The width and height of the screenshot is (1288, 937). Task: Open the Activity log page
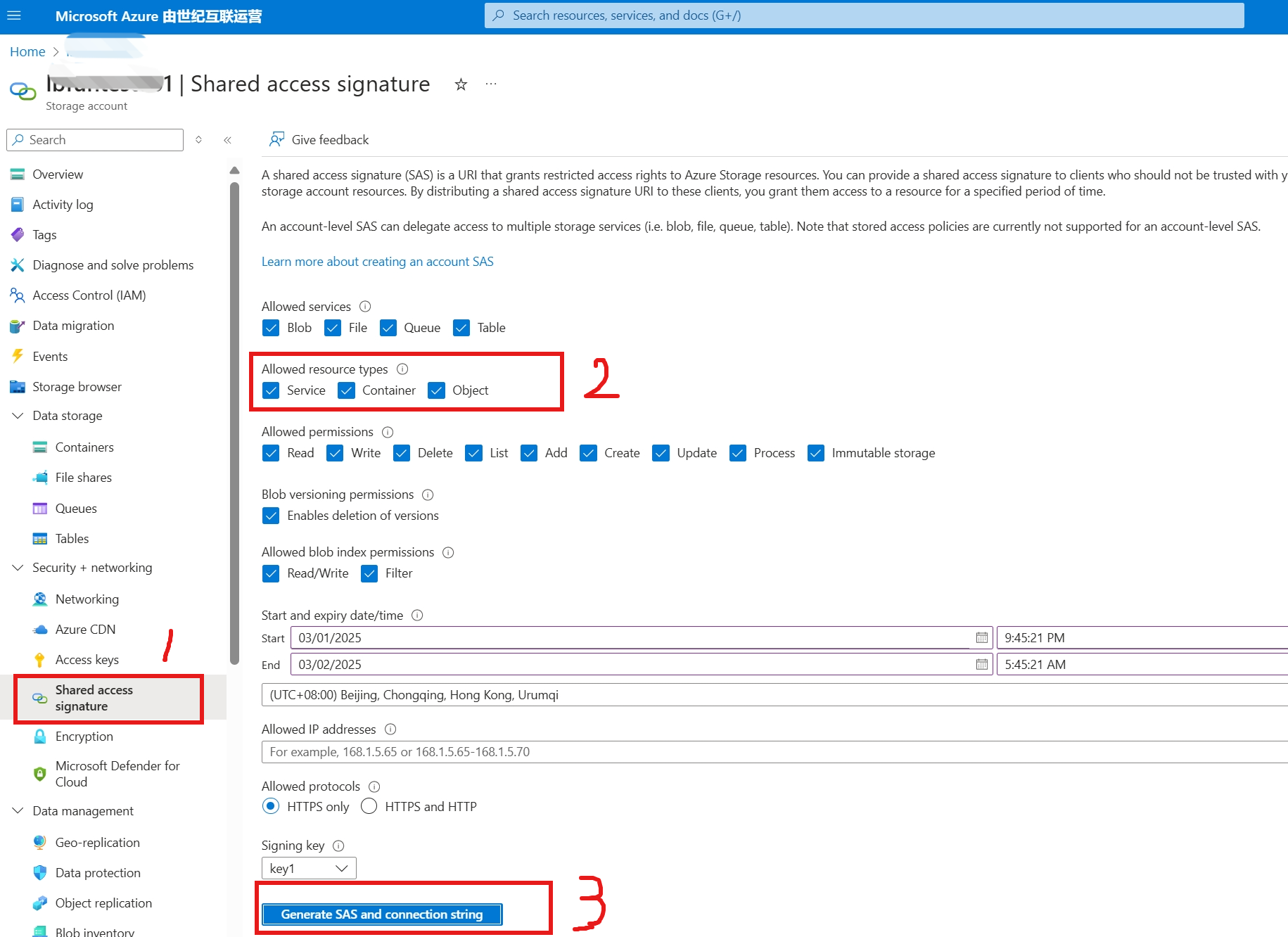(x=63, y=204)
